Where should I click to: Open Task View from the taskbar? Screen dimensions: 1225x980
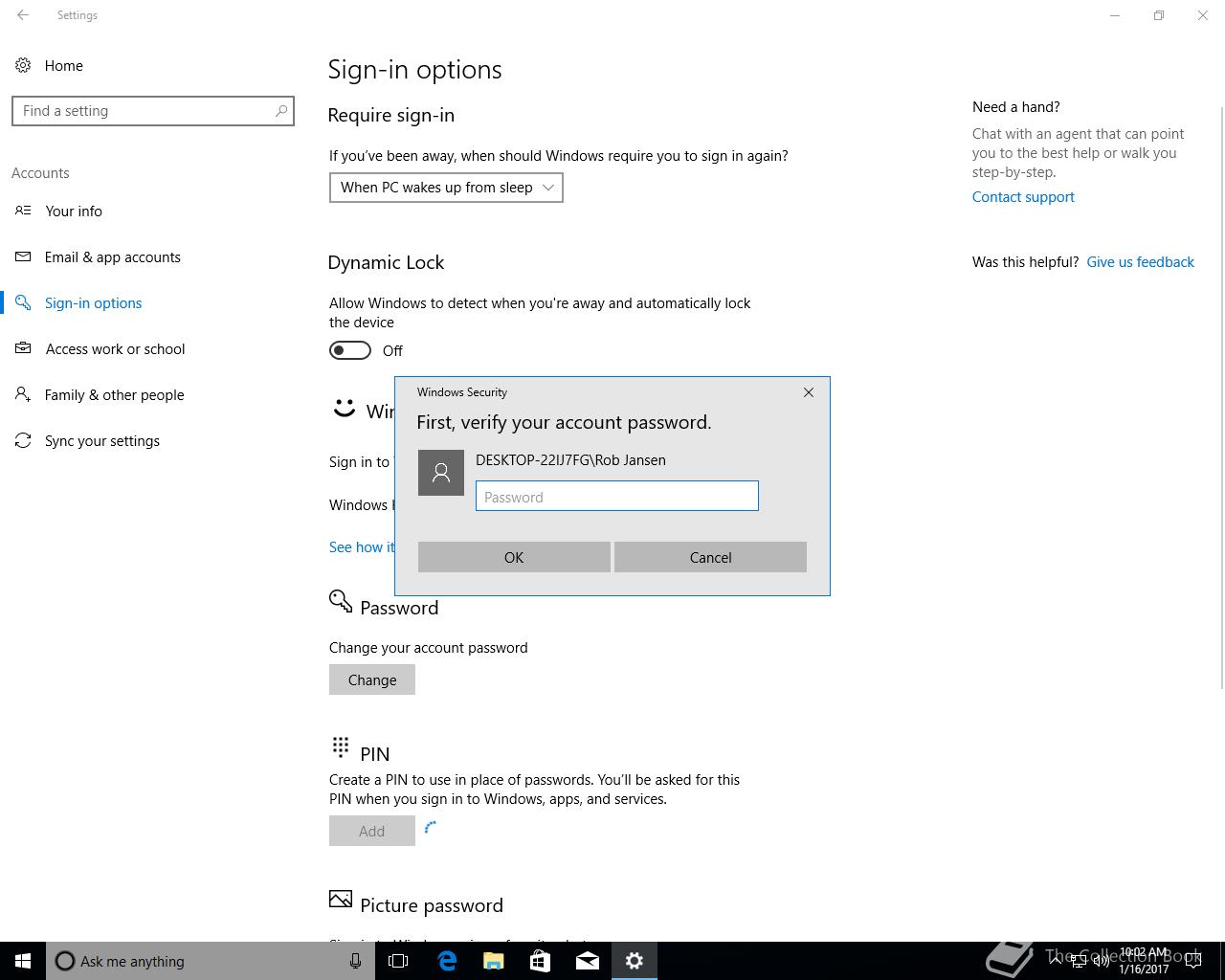398,961
